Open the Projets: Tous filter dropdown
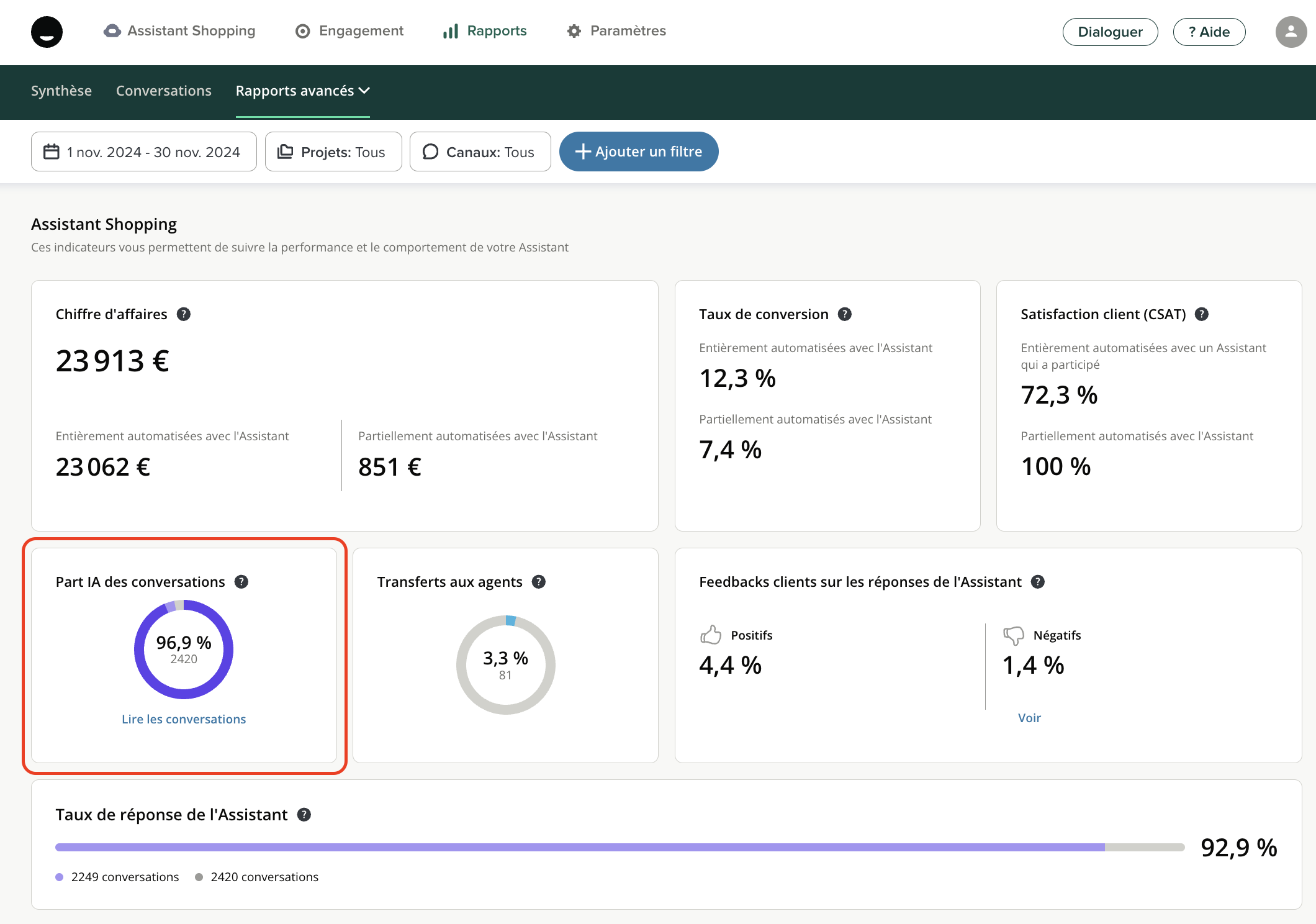This screenshot has width=1316, height=924. coord(333,152)
